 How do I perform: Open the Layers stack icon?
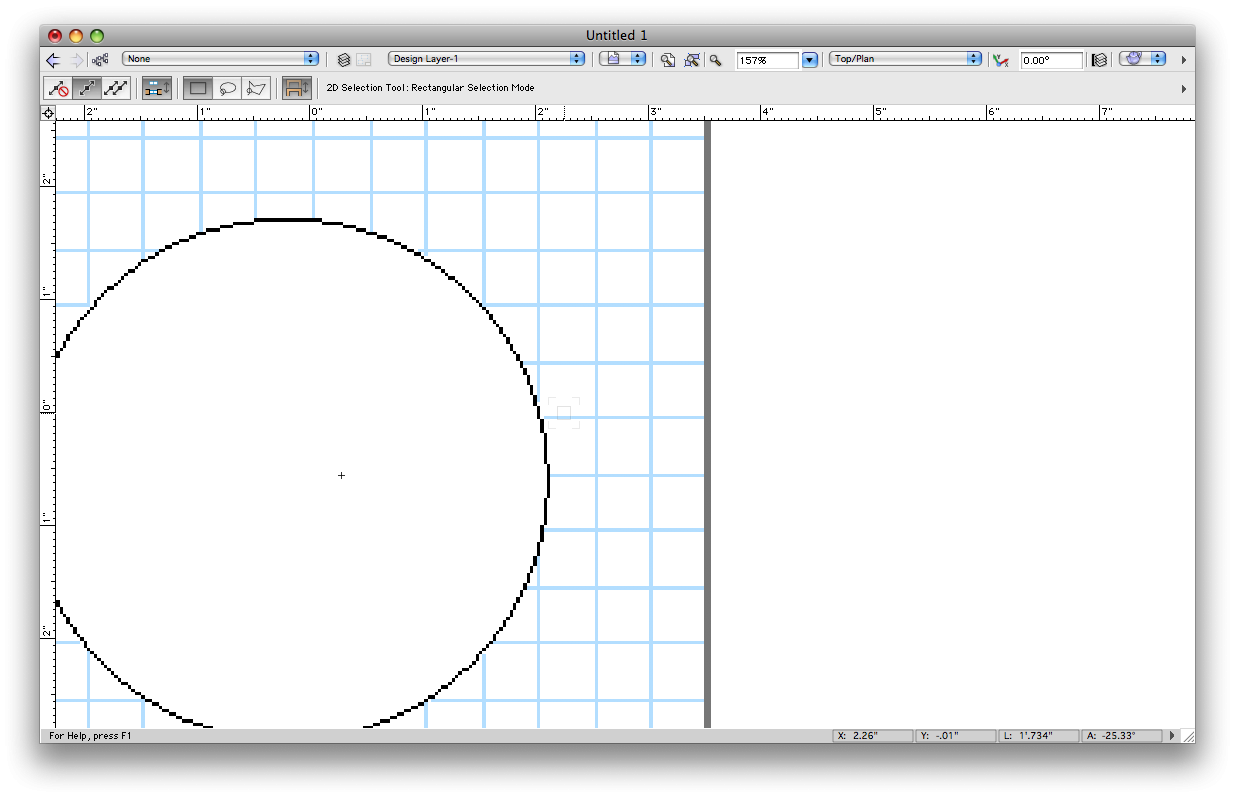344,60
